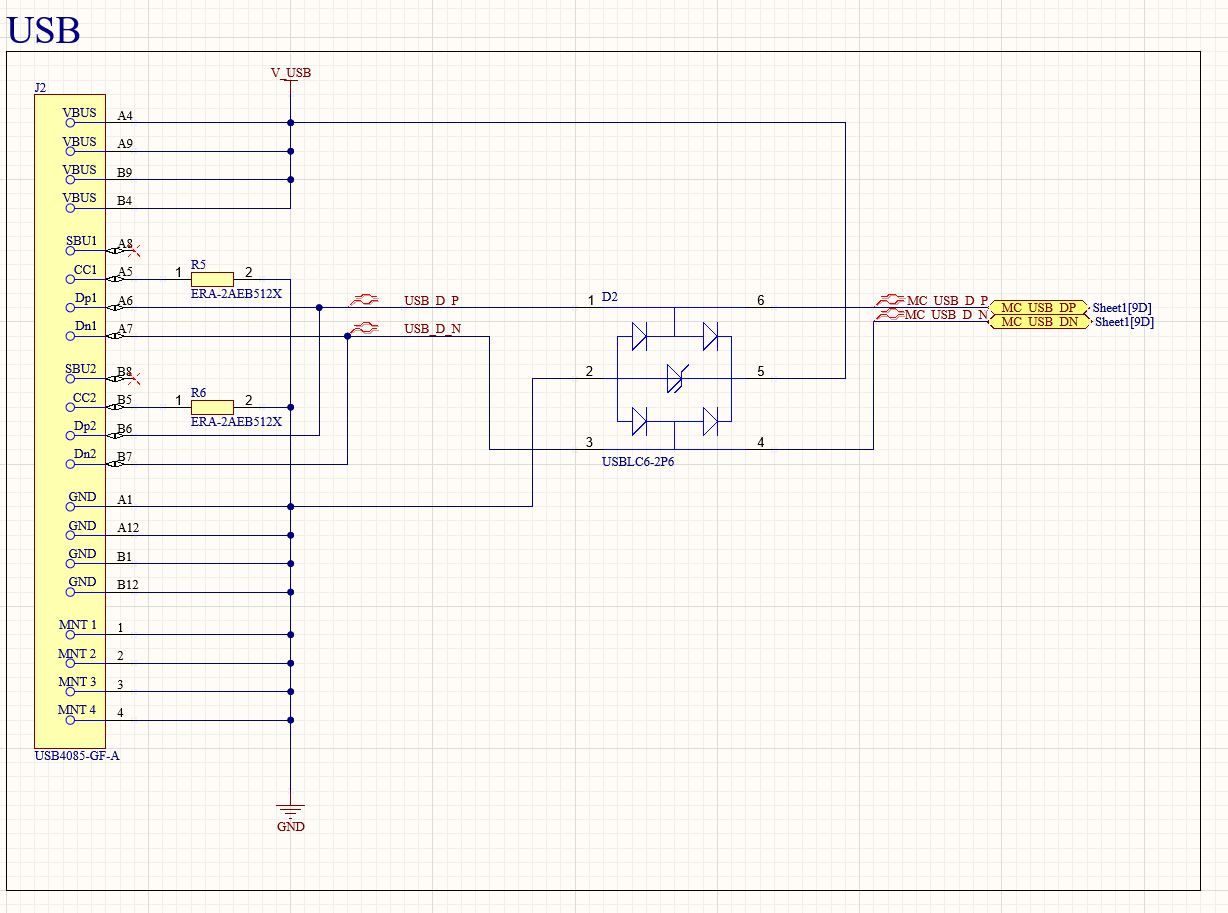Image resolution: width=1228 pixels, height=913 pixels.
Task: Click the CC1 pin on connector J2
Action: [x=84, y=271]
